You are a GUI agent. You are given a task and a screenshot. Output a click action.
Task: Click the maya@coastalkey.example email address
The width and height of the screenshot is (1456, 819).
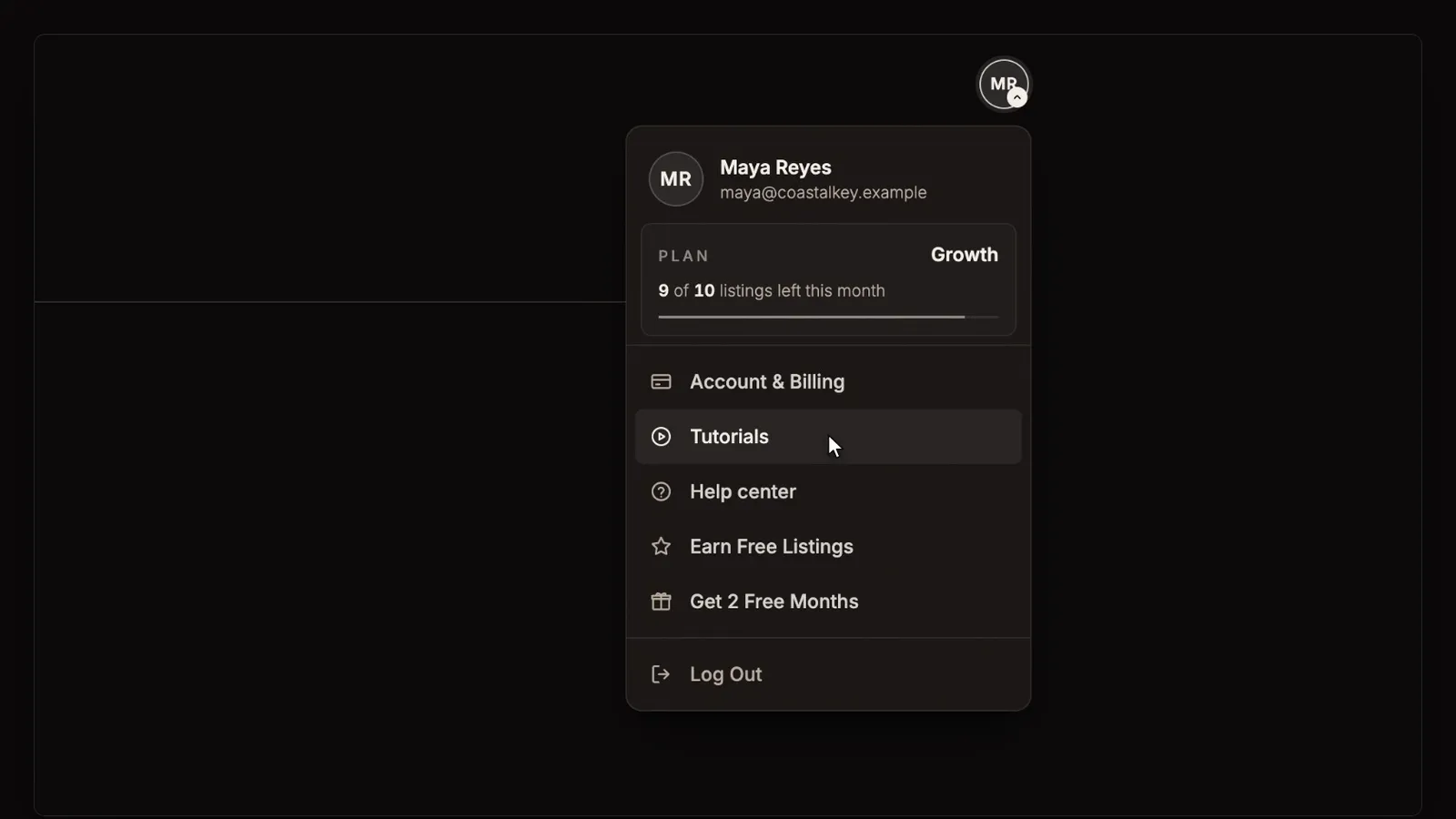(x=823, y=193)
